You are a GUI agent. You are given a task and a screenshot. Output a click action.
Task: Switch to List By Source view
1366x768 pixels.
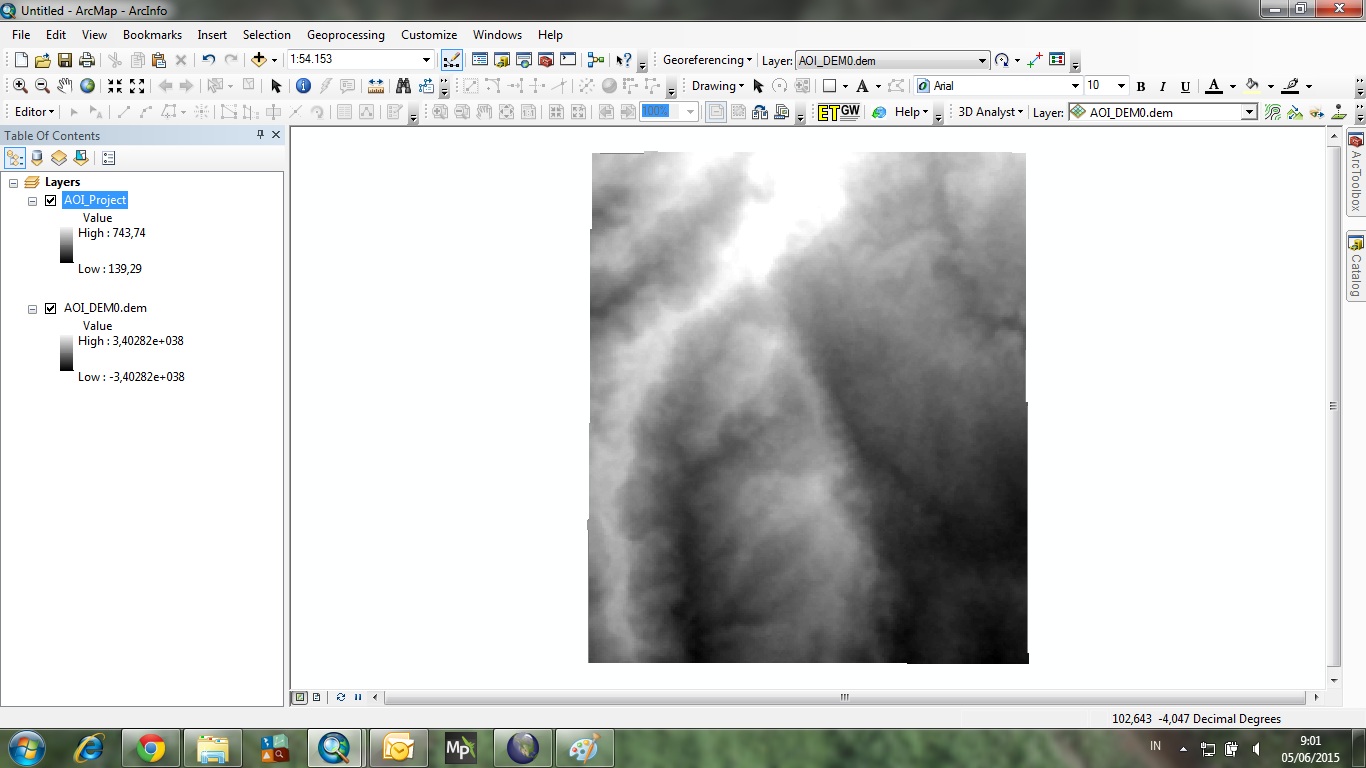[37, 158]
